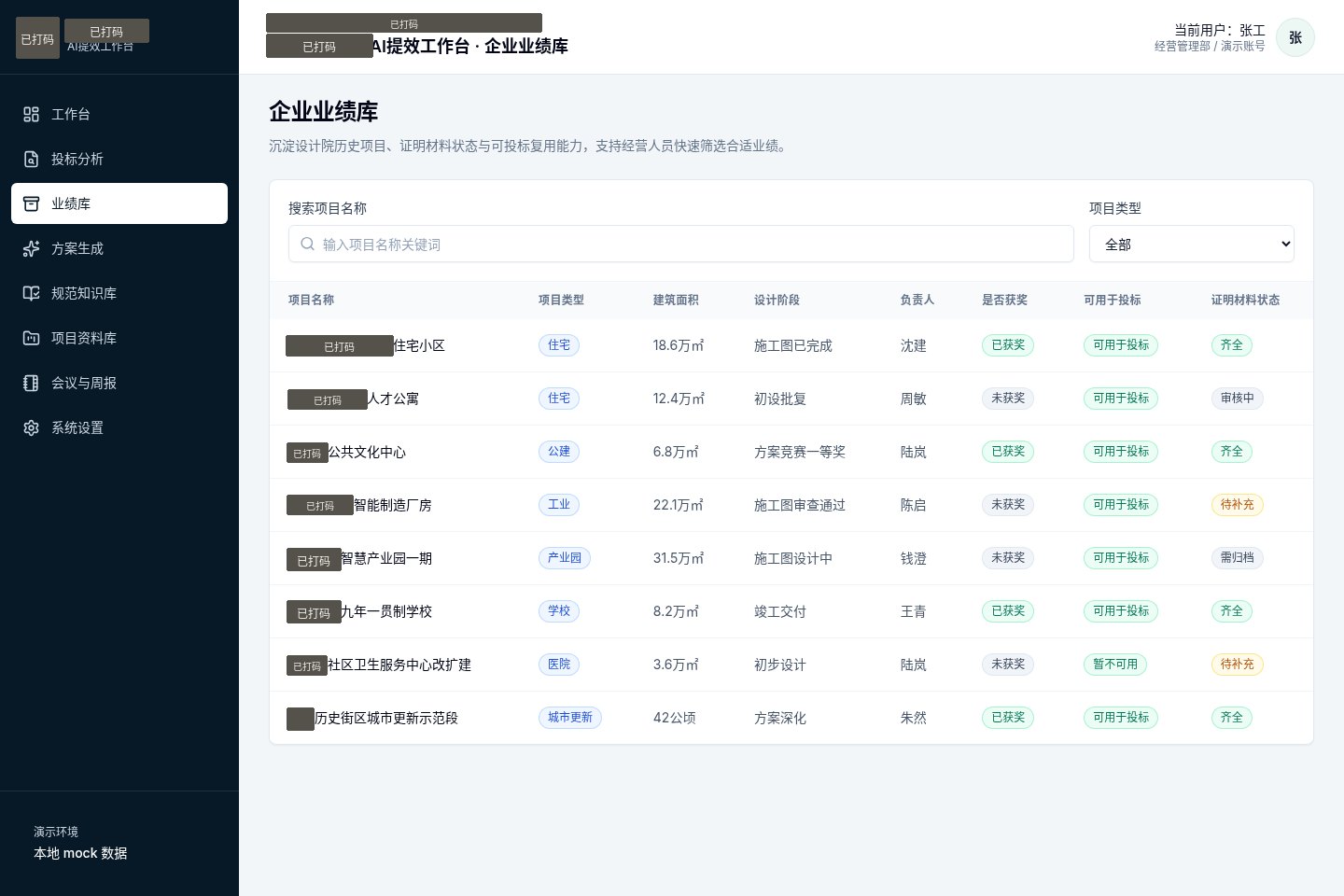Click the search magnifier icon in the search box
1344x896 pixels.
point(307,245)
